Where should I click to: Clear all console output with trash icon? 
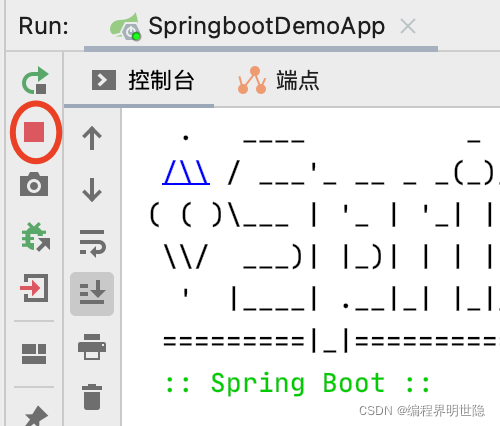click(x=92, y=397)
